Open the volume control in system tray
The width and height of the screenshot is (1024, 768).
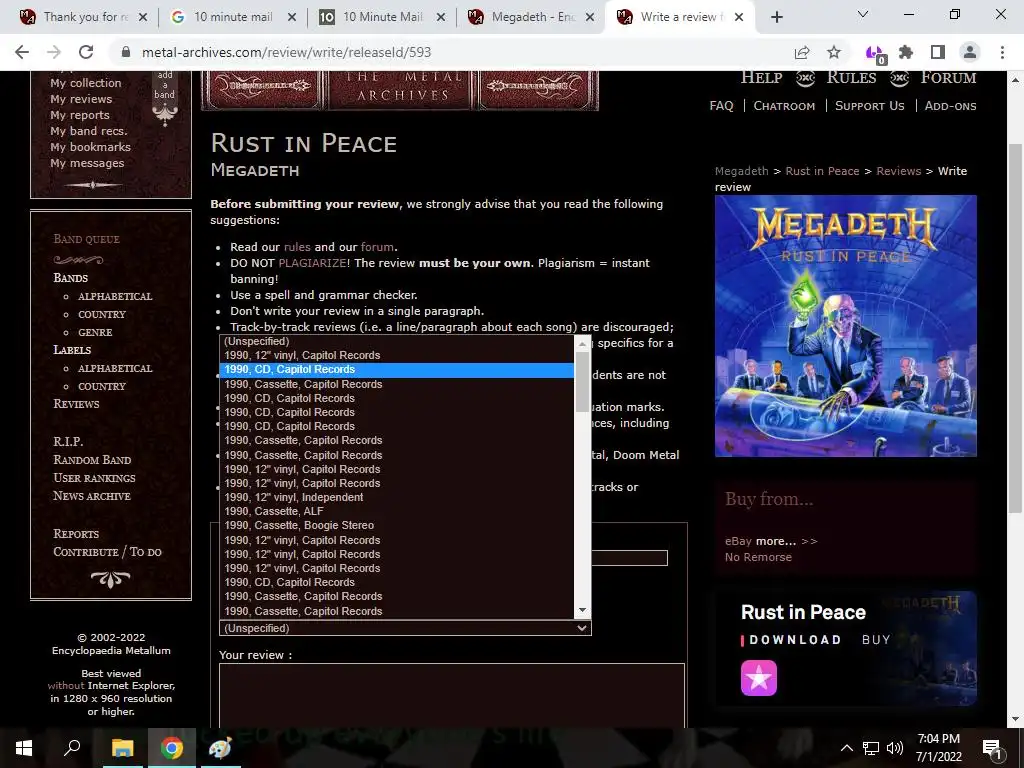click(895, 748)
